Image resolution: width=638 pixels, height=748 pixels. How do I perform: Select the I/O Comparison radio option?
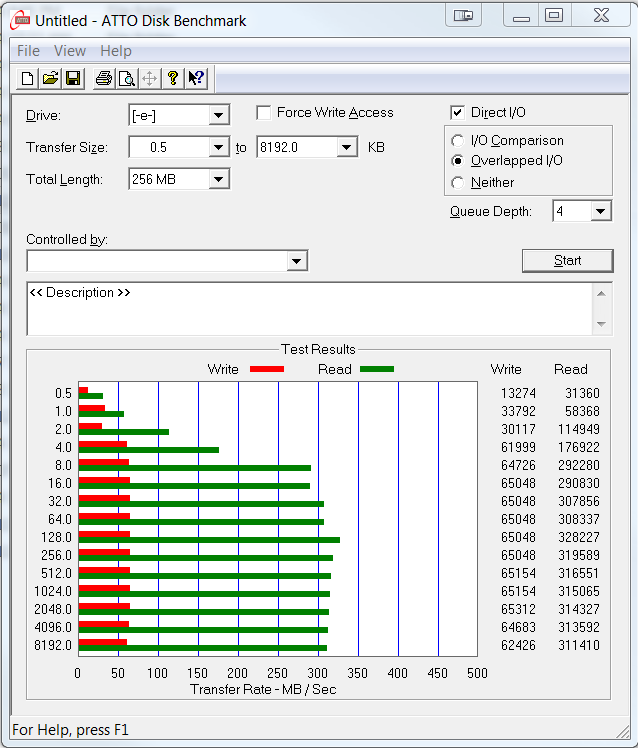(458, 141)
